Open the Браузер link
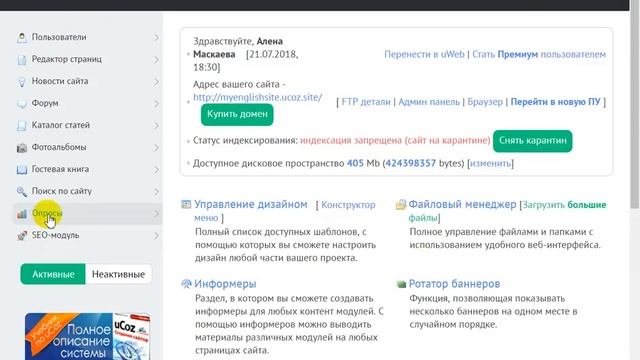 [x=485, y=102]
